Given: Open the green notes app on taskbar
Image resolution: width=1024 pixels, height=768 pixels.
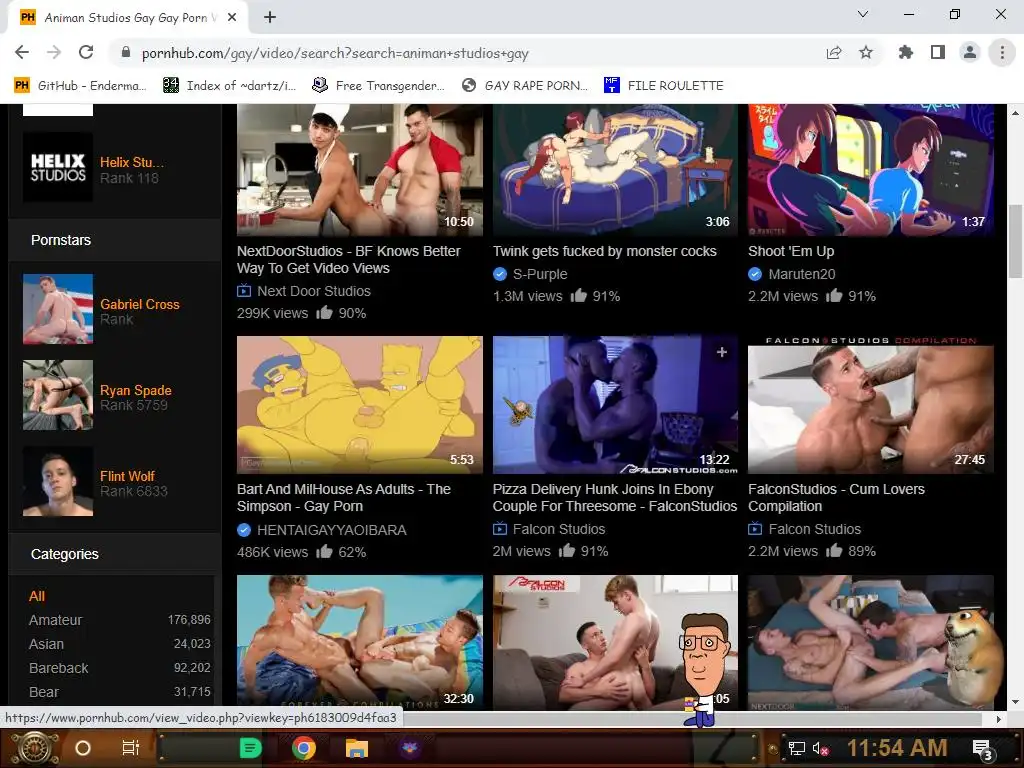Looking at the screenshot, I should click(250, 748).
